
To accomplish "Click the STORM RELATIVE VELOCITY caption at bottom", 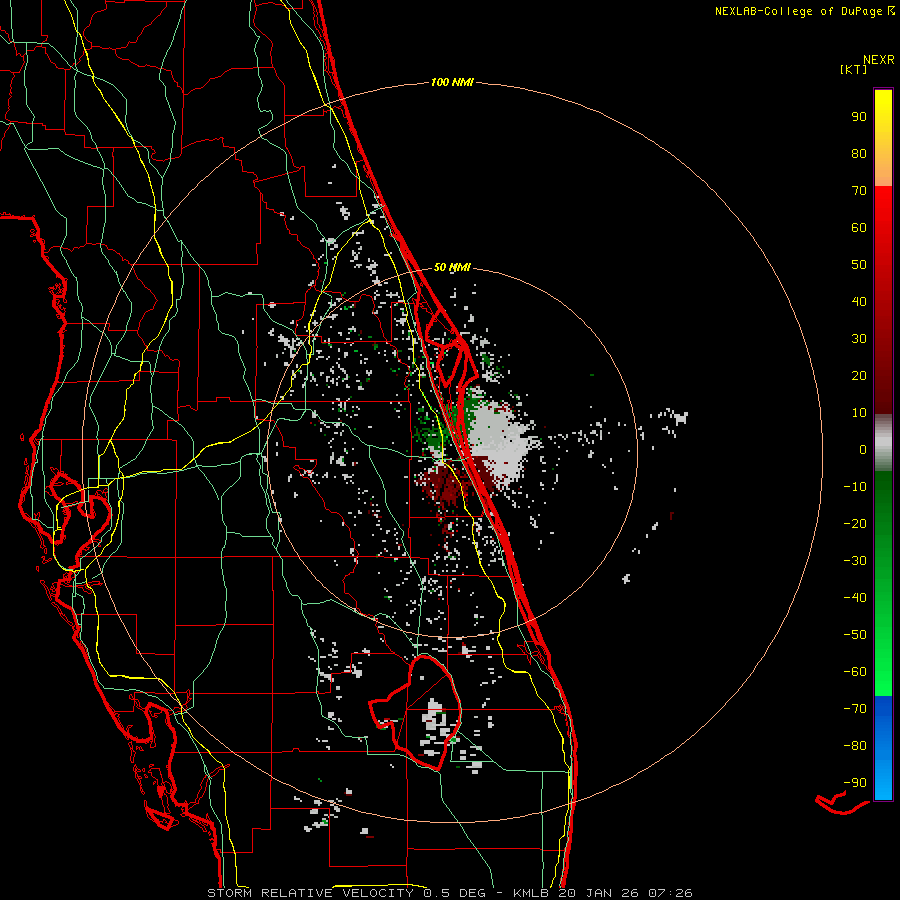I will click(449, 893).
